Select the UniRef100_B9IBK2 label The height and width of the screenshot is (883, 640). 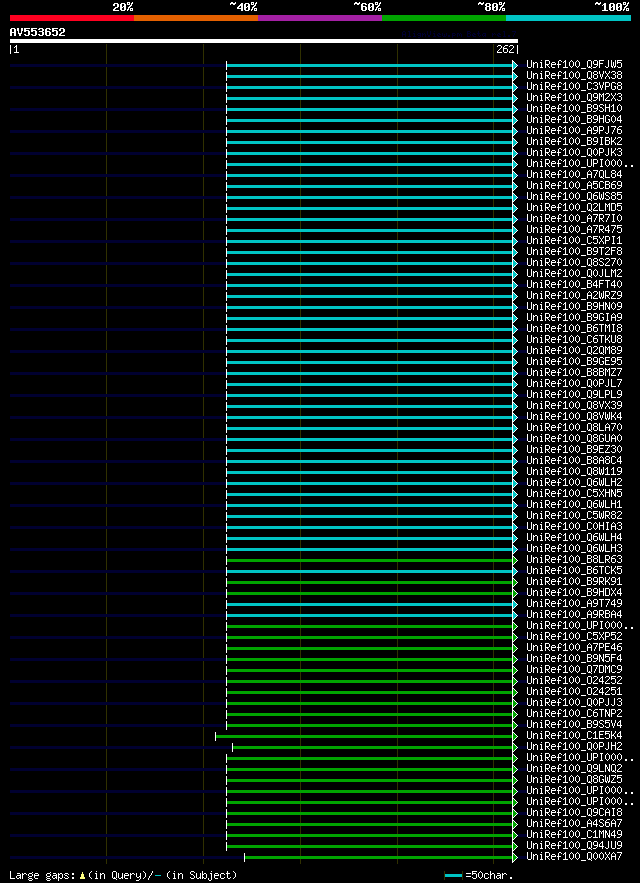pos(574,141)
